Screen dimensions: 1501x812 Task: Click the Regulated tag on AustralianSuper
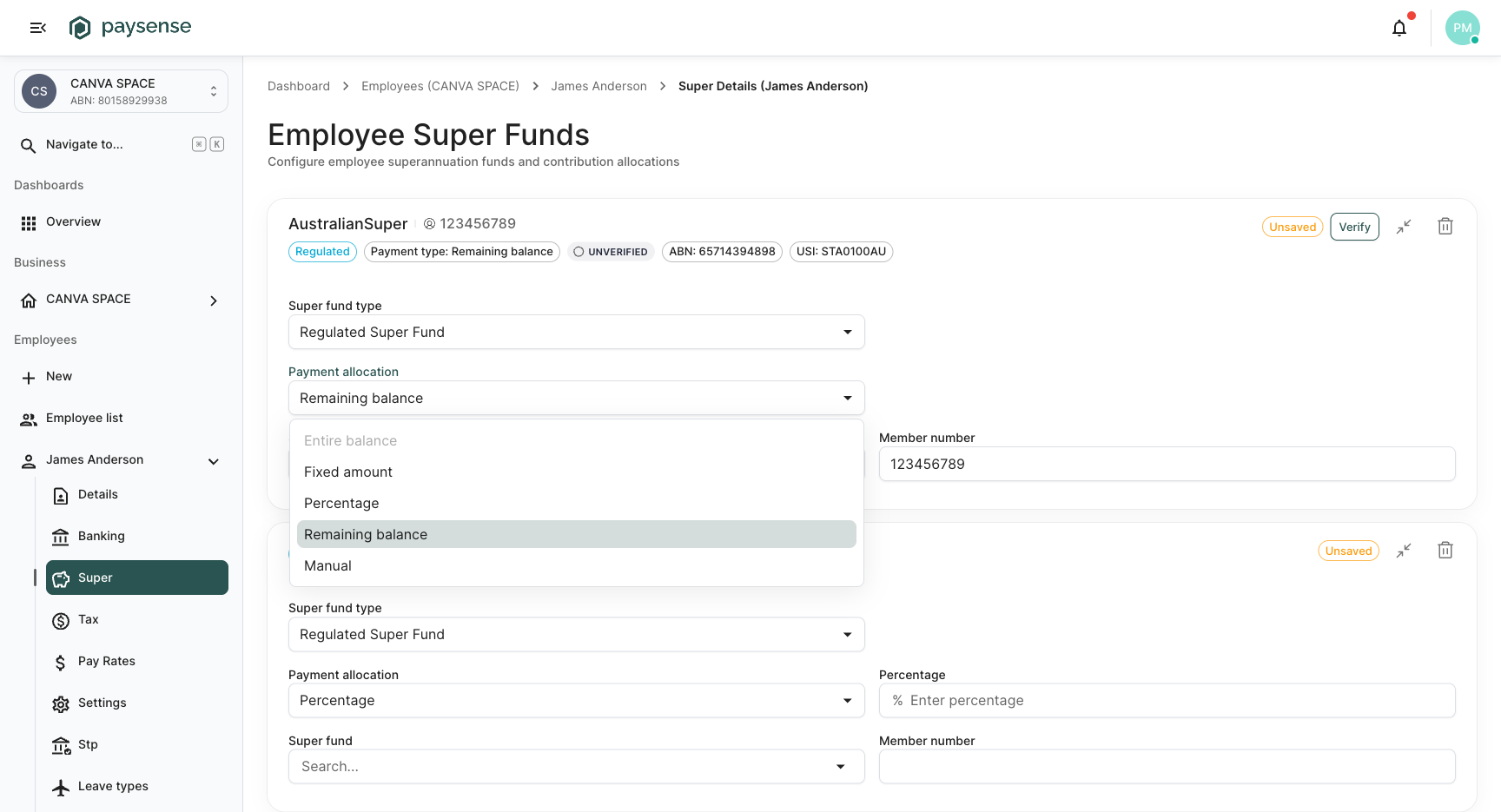tap(322, 252)
